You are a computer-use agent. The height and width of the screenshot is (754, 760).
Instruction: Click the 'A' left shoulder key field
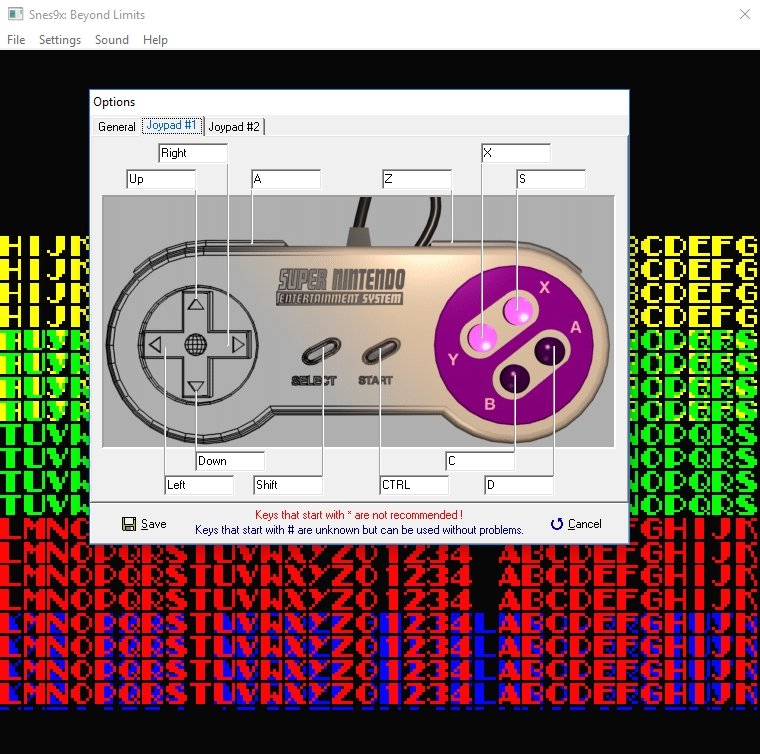[x=286, y=179]
